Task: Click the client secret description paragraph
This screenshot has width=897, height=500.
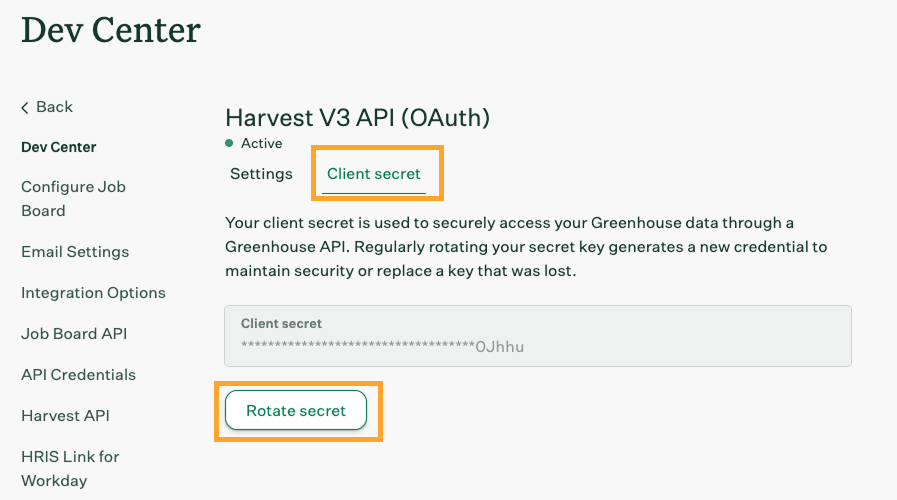Action: [x=526, y=246]
